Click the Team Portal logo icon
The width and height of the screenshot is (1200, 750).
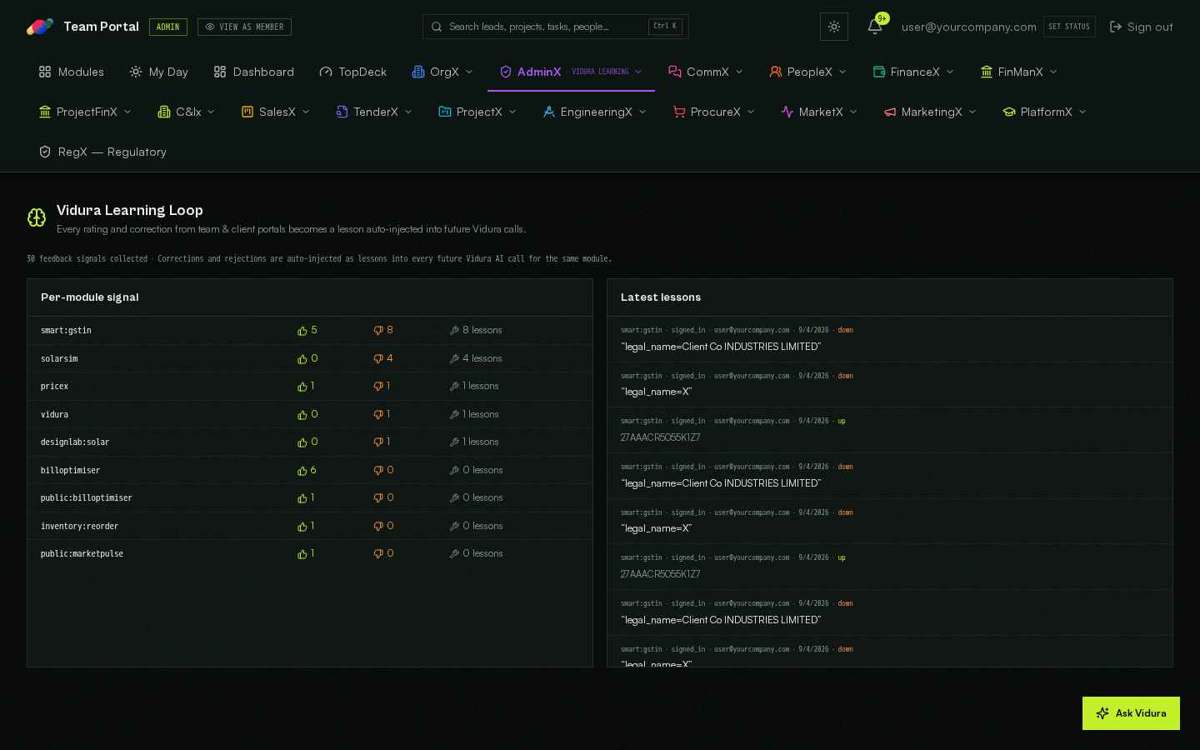pyautogui.click(x=40, y=27)
